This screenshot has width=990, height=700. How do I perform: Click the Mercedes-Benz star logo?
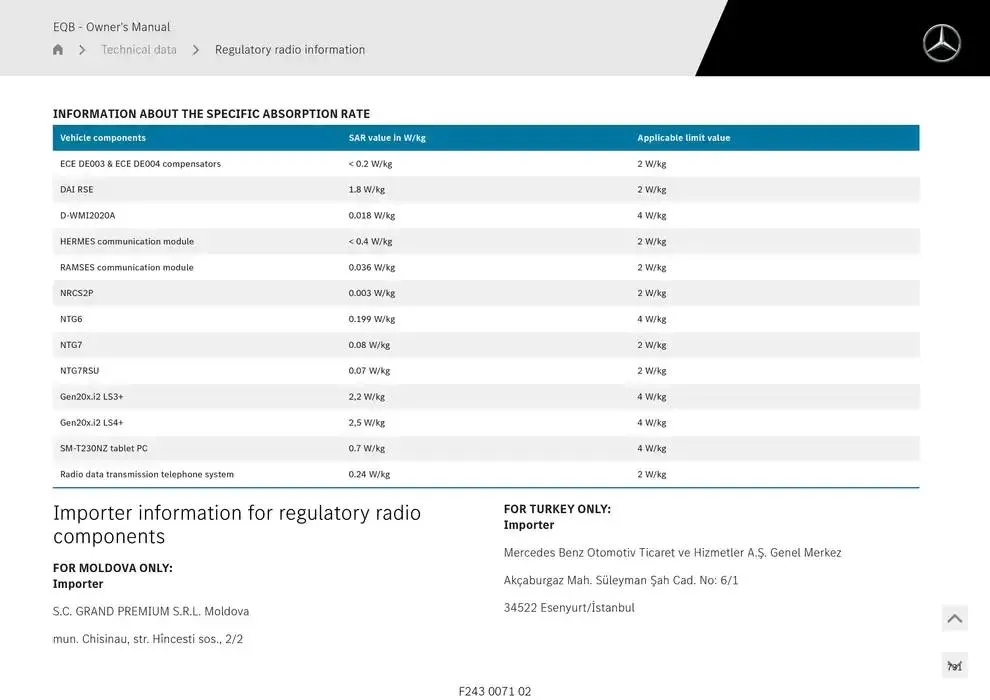click(x=941, y=44)
